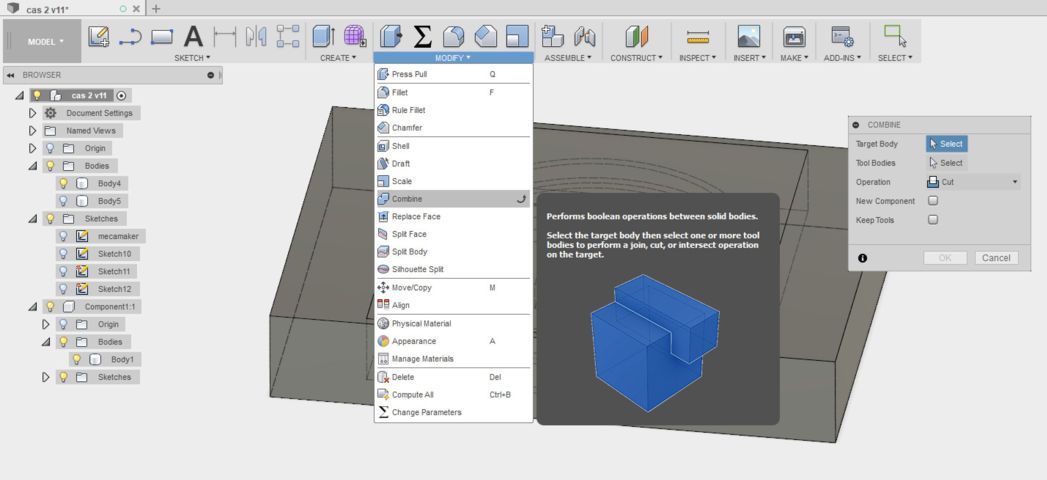The image size is (1047, 480).
Task: Click Cancel in Combine dialog
Action: (x=996, y=258)
